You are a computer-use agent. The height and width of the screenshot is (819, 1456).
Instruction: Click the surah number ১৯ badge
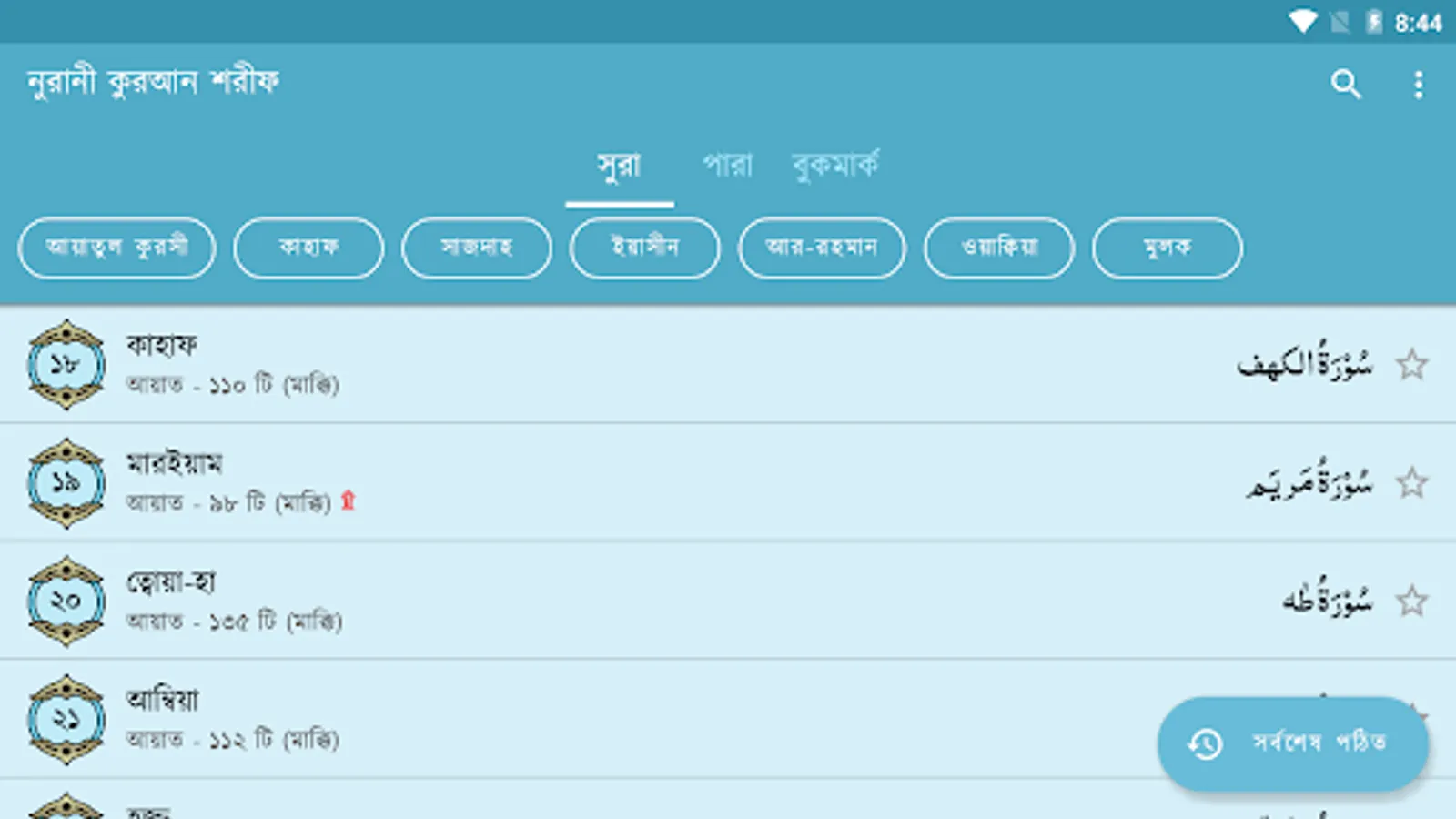point(66,482)
